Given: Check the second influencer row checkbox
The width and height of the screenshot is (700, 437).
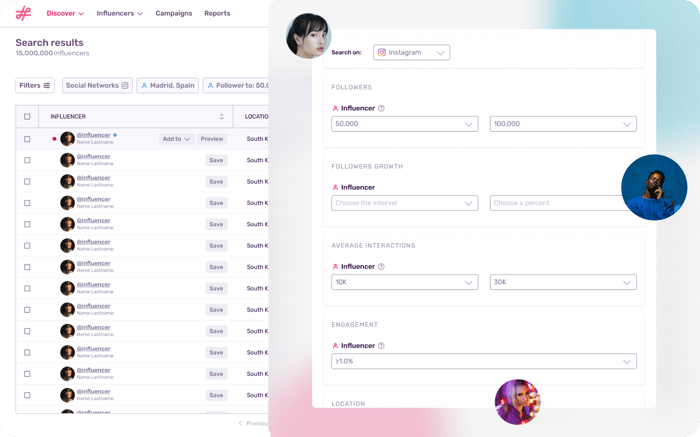Looking at the screenshot, I should coord(27,160).
